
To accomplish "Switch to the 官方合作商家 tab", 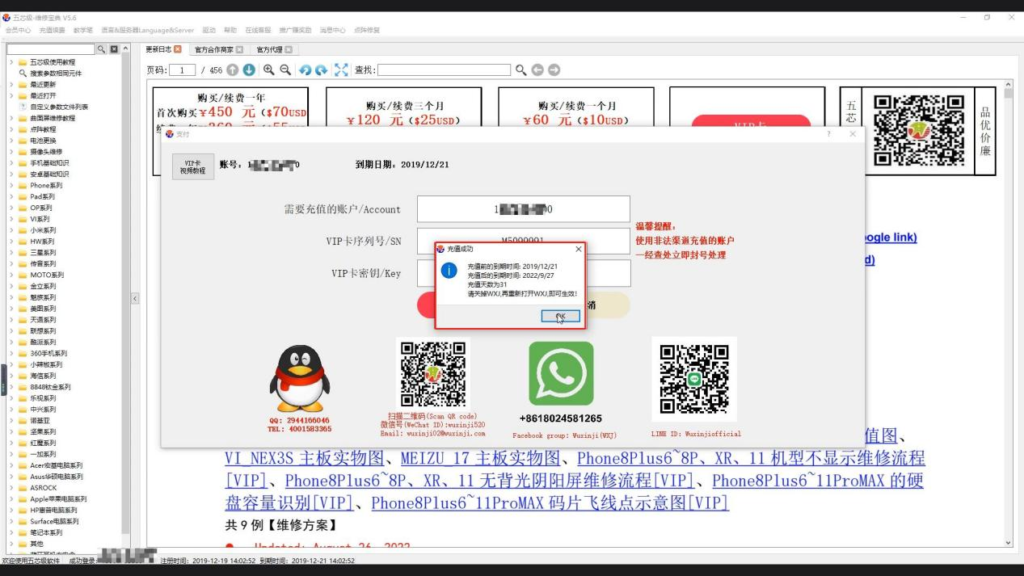I will pos(214,50).
